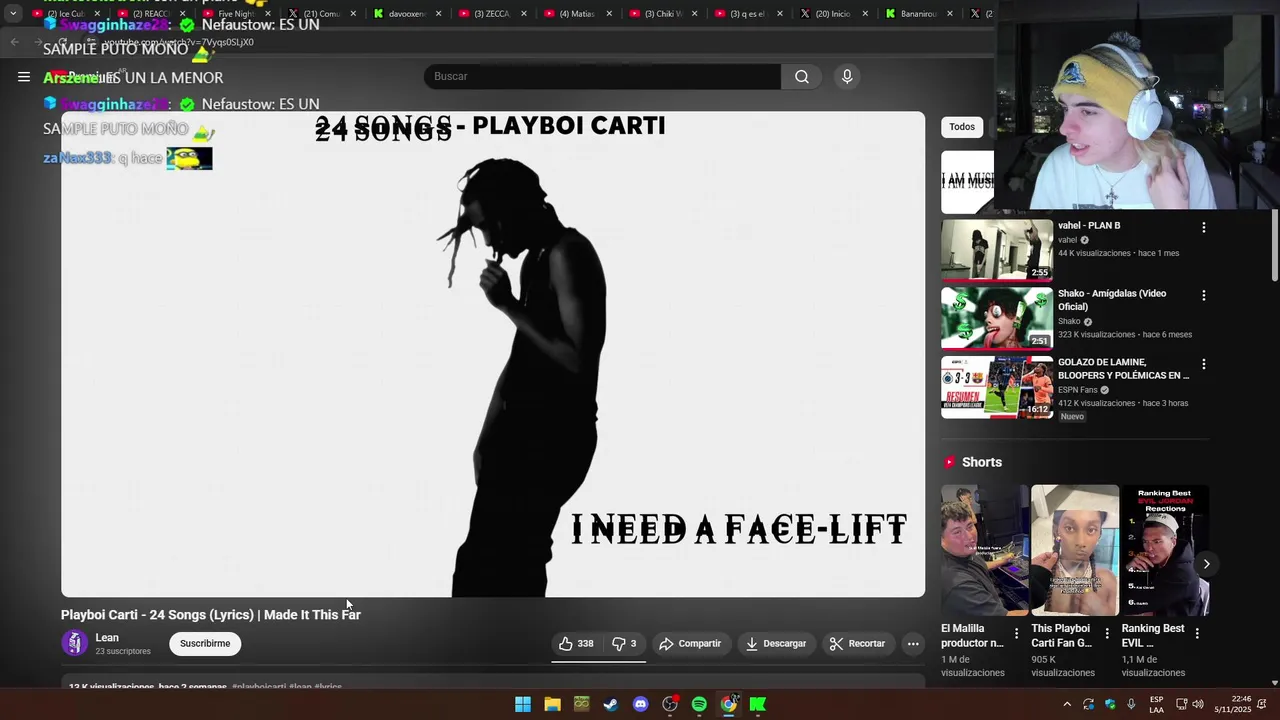Open options for vahel - PLAN B
Screen dimensions: 1280x720
pos(1204,228)
